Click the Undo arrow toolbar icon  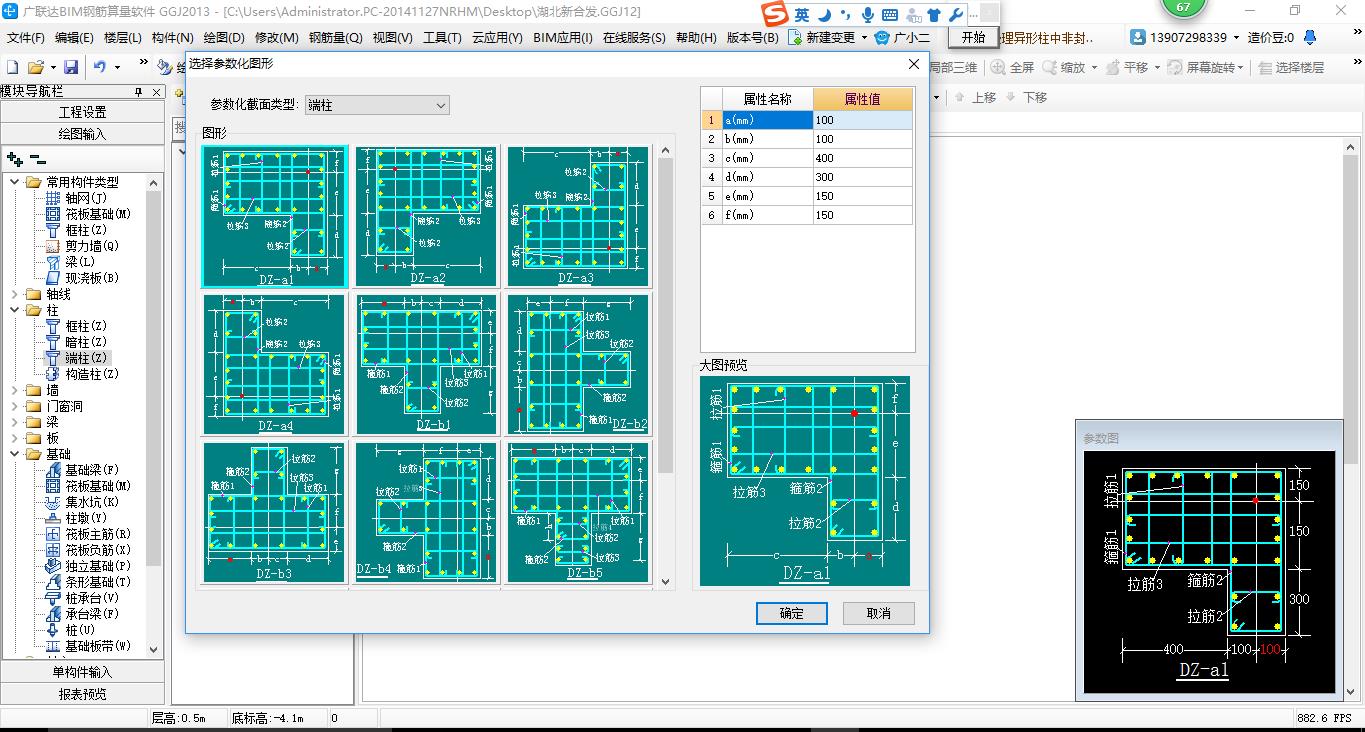pos(100,67)
